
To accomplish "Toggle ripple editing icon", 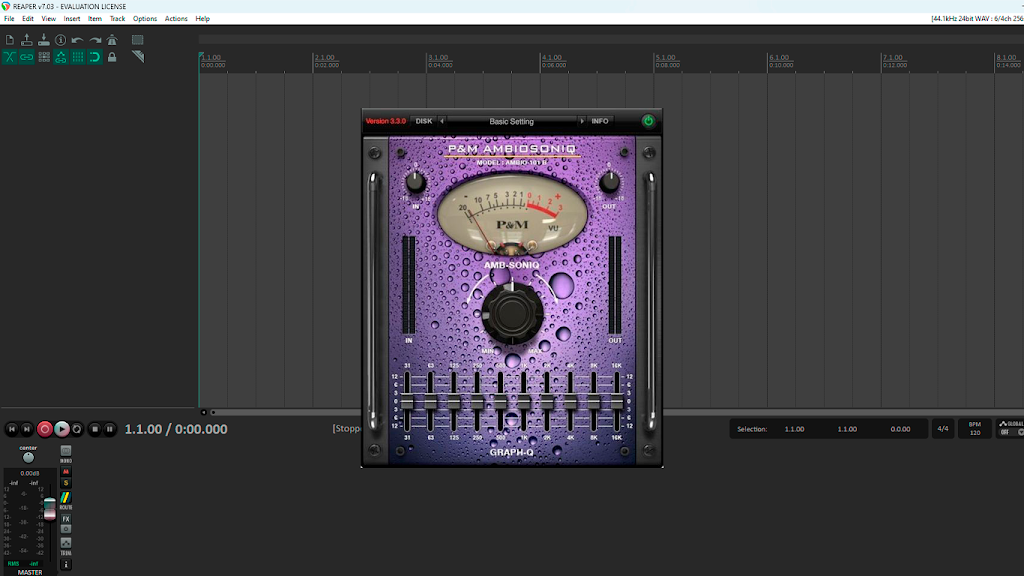I will [x=44, y=57].
